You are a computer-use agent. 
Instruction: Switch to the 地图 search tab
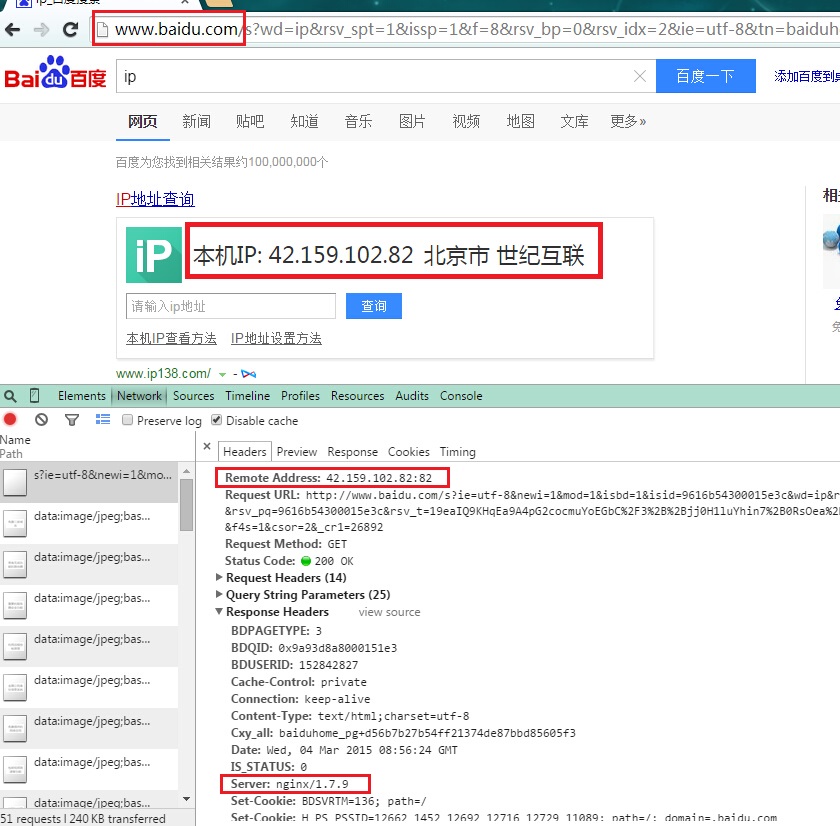coord(521,121)
